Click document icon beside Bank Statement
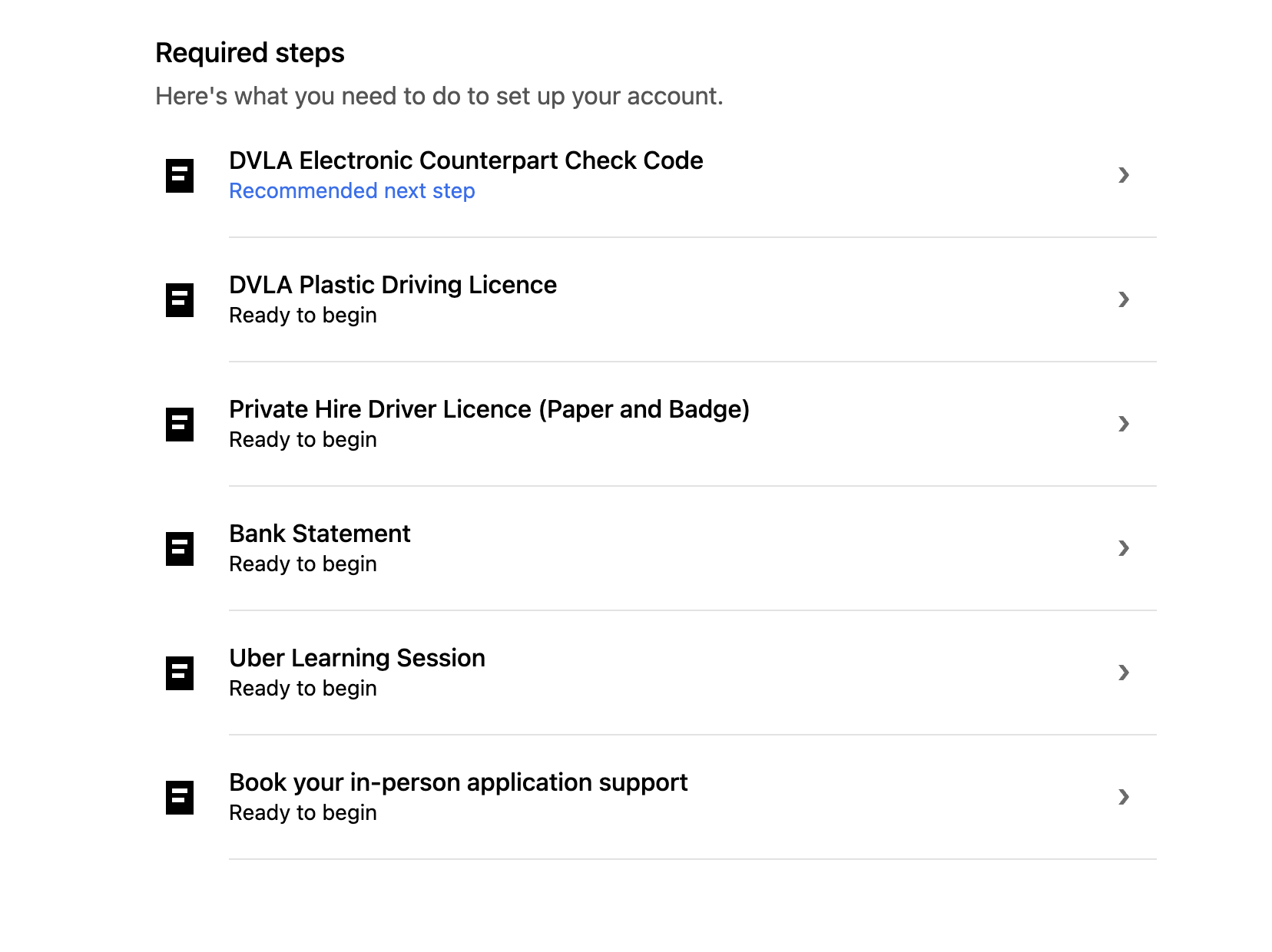Viewport: 1272px width, 952px height. click(x=180, y=548)
